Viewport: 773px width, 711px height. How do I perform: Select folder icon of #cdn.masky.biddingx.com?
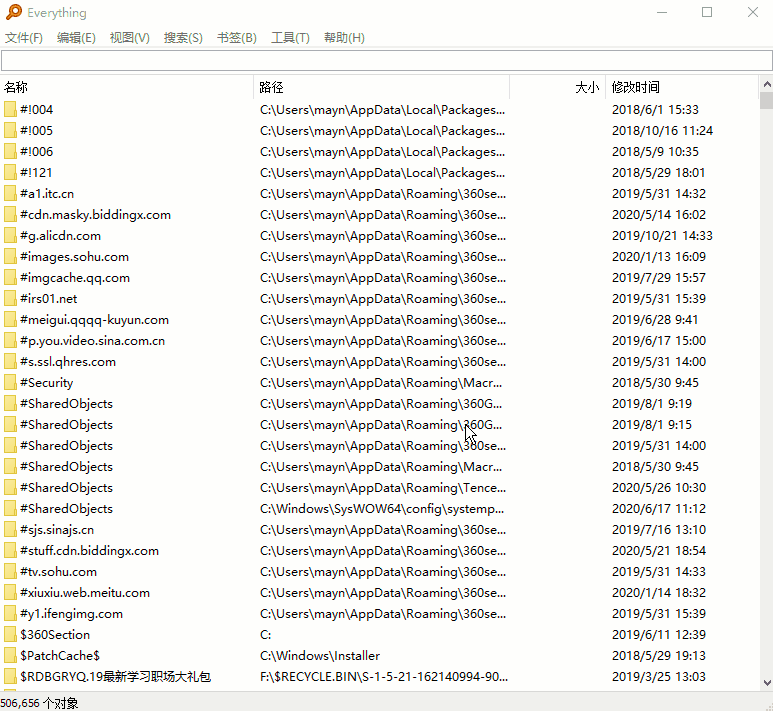[10, 214]
